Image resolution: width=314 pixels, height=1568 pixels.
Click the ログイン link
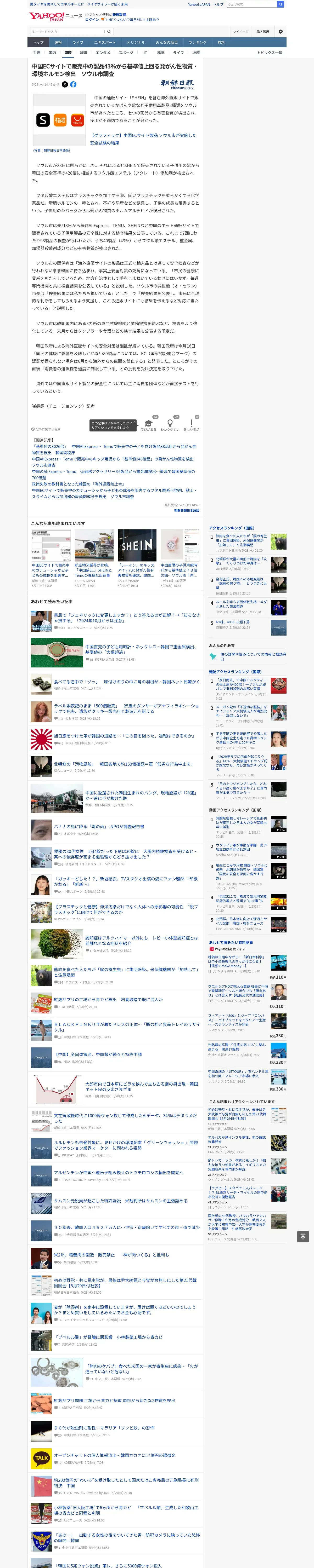coord(92,20)
